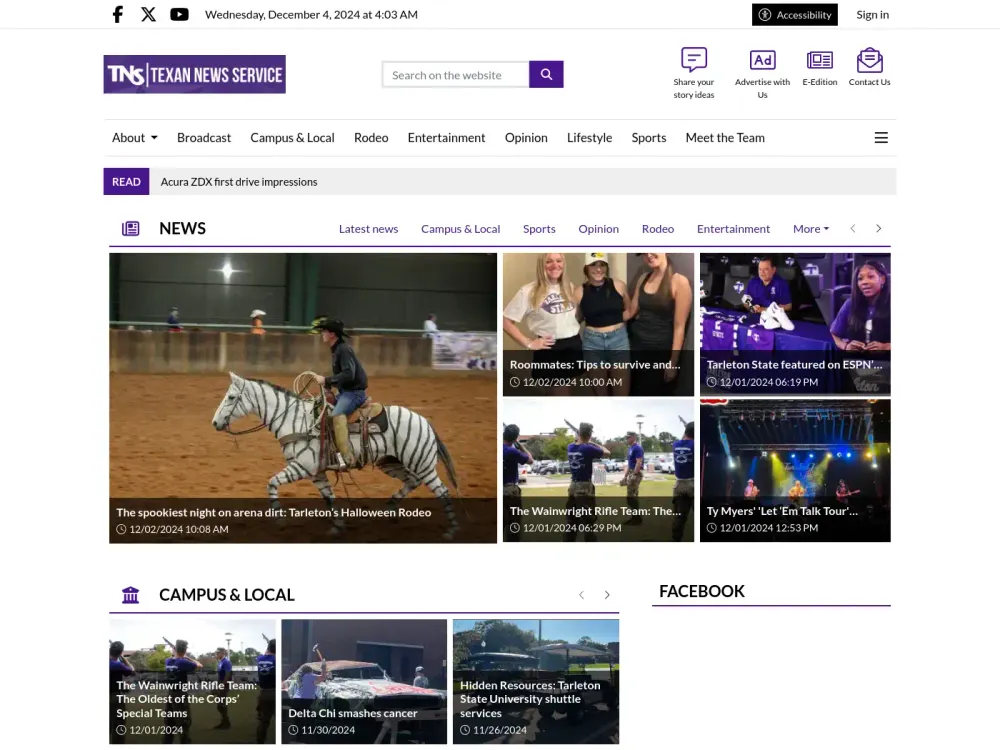Open the Facebook icon in the top bar
The width and height of the screenshot is (1000, 750).
(117, 14)
